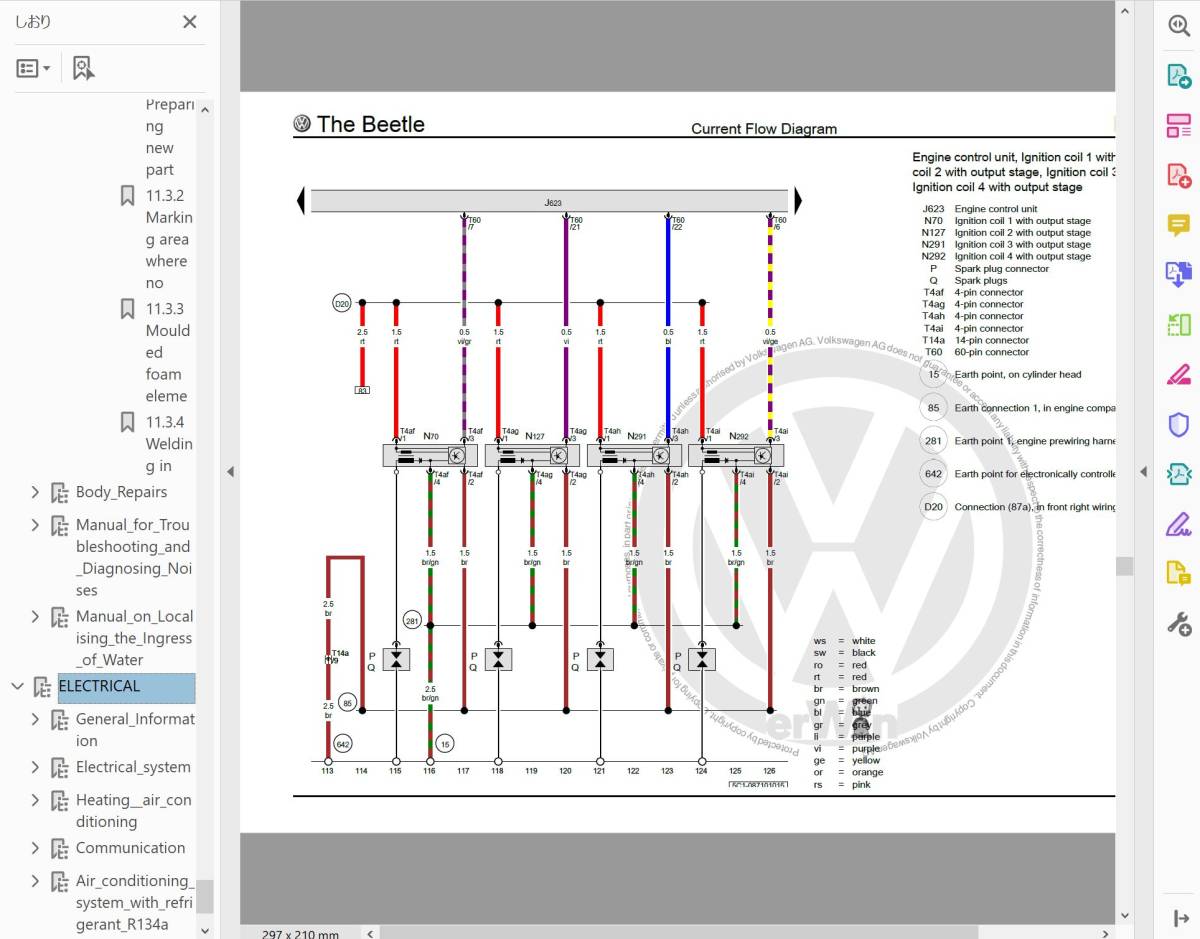
Task: Click the bookmark ribbon icon beside 11.3.4
Action: coord(127,421)
